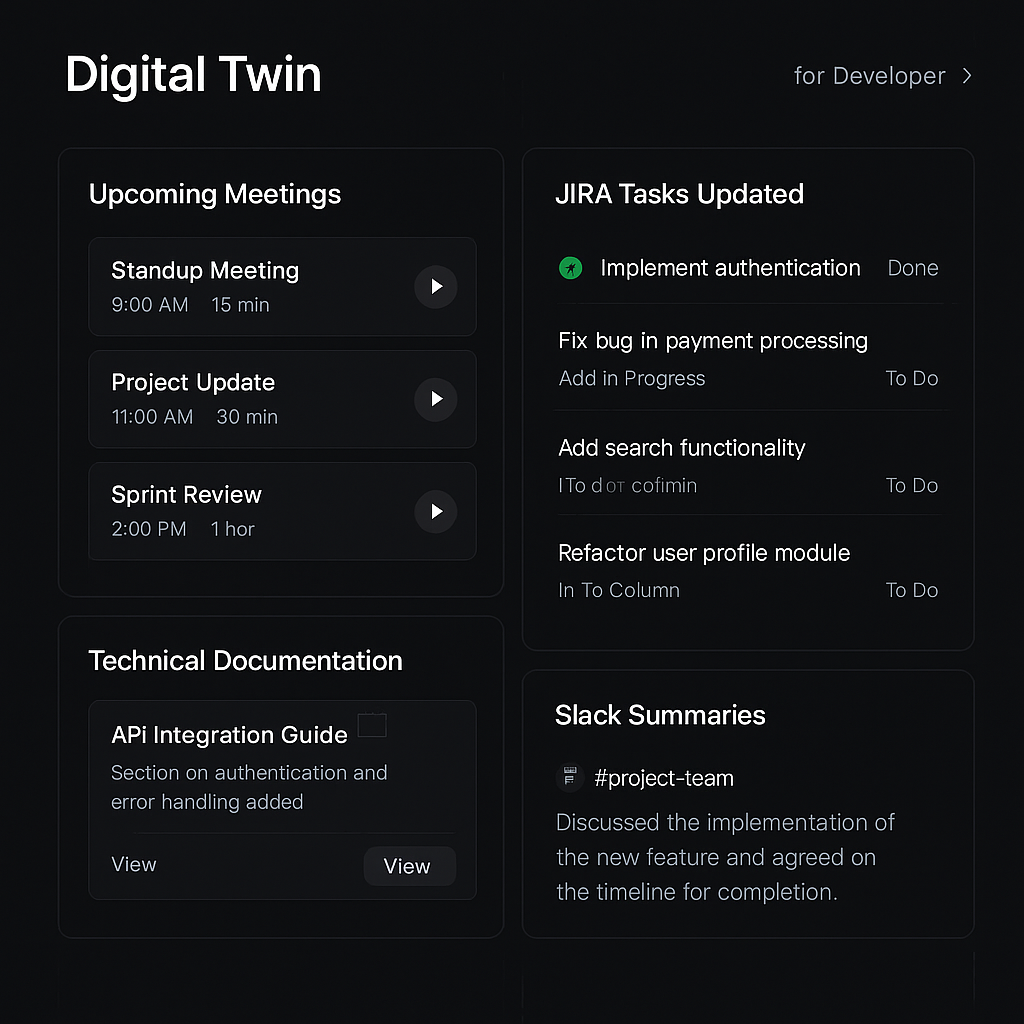The height and width of the screenshot is (1024, 1024).
Task: Click green status icon beside Implement authentication
Action: coord(570,268)
